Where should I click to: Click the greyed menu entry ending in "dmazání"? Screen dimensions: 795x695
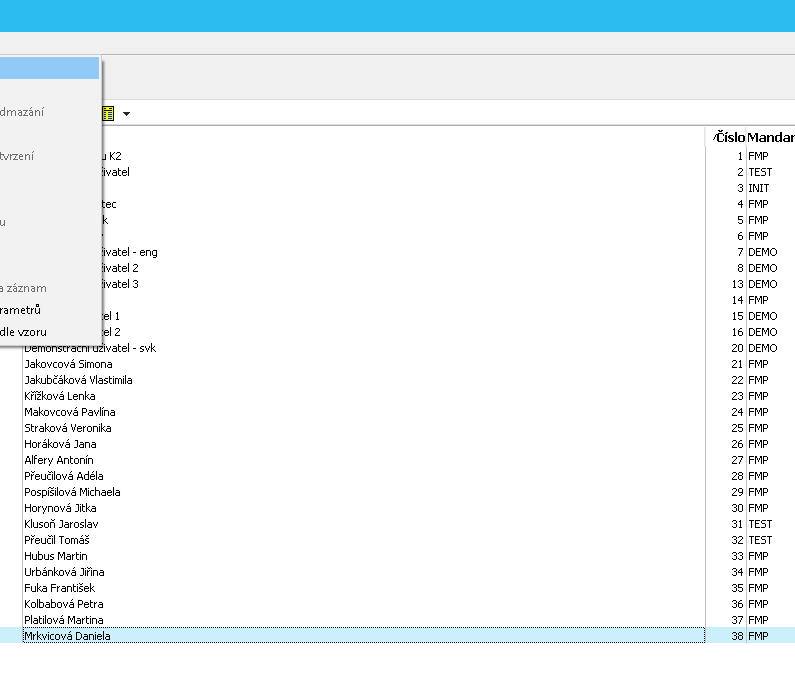click(x=23, y=112)
